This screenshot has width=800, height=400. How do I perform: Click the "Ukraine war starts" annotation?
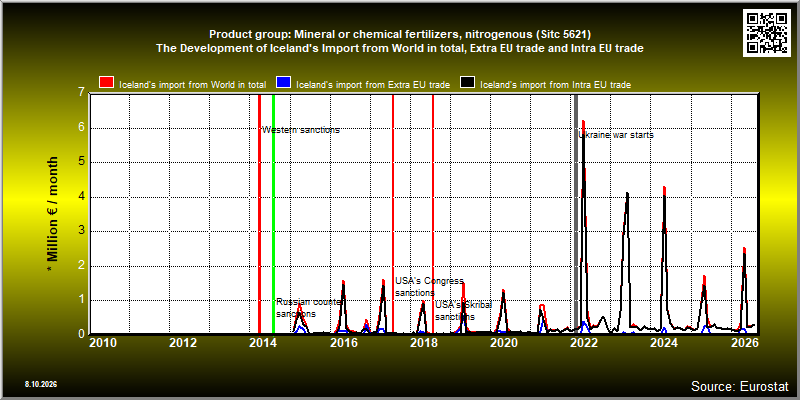pyautogui.click(x=616, y=135)
